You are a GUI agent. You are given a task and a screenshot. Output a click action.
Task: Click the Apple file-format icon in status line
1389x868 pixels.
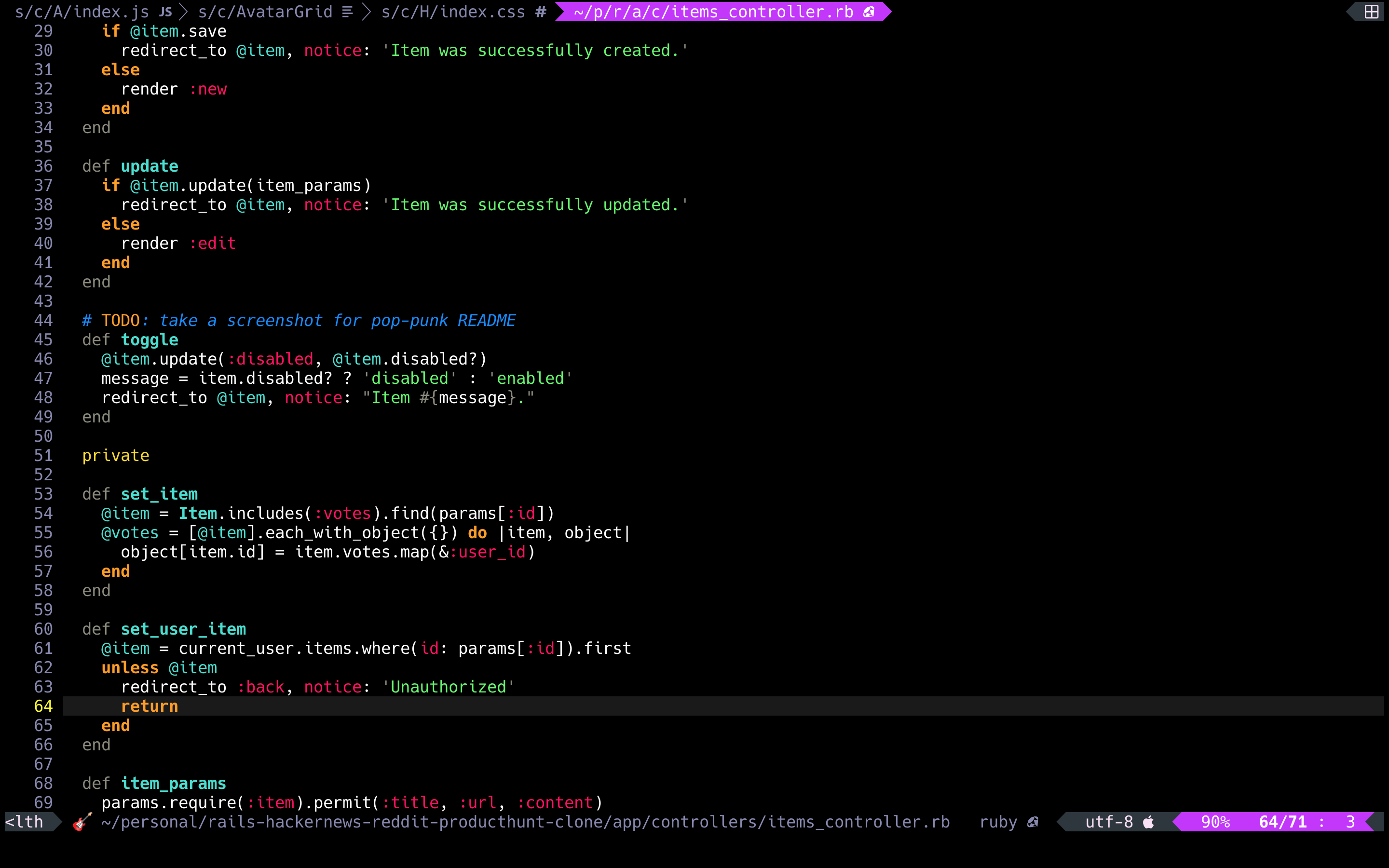(1148, 822)
